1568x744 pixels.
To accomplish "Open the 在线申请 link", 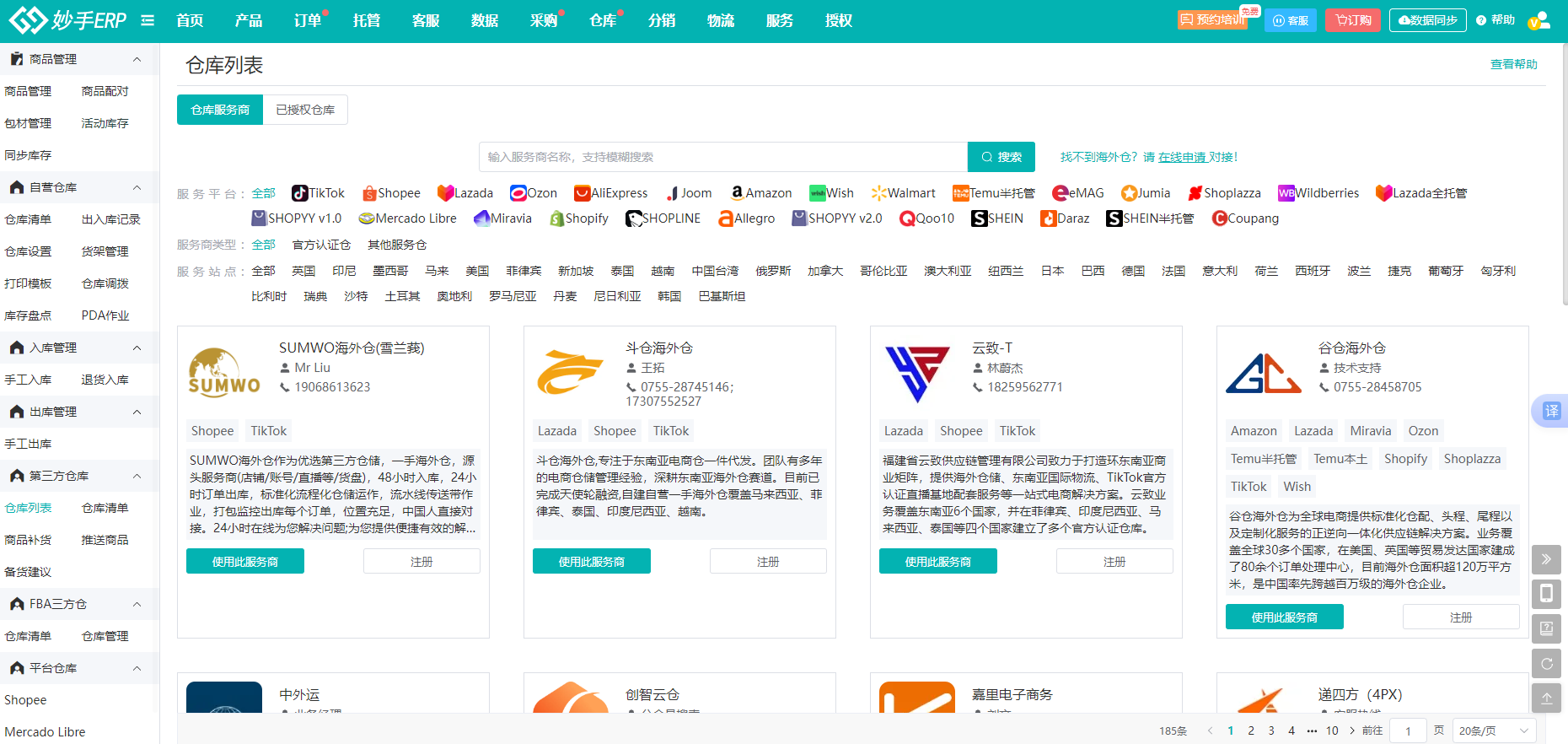I will (1182, 157).
